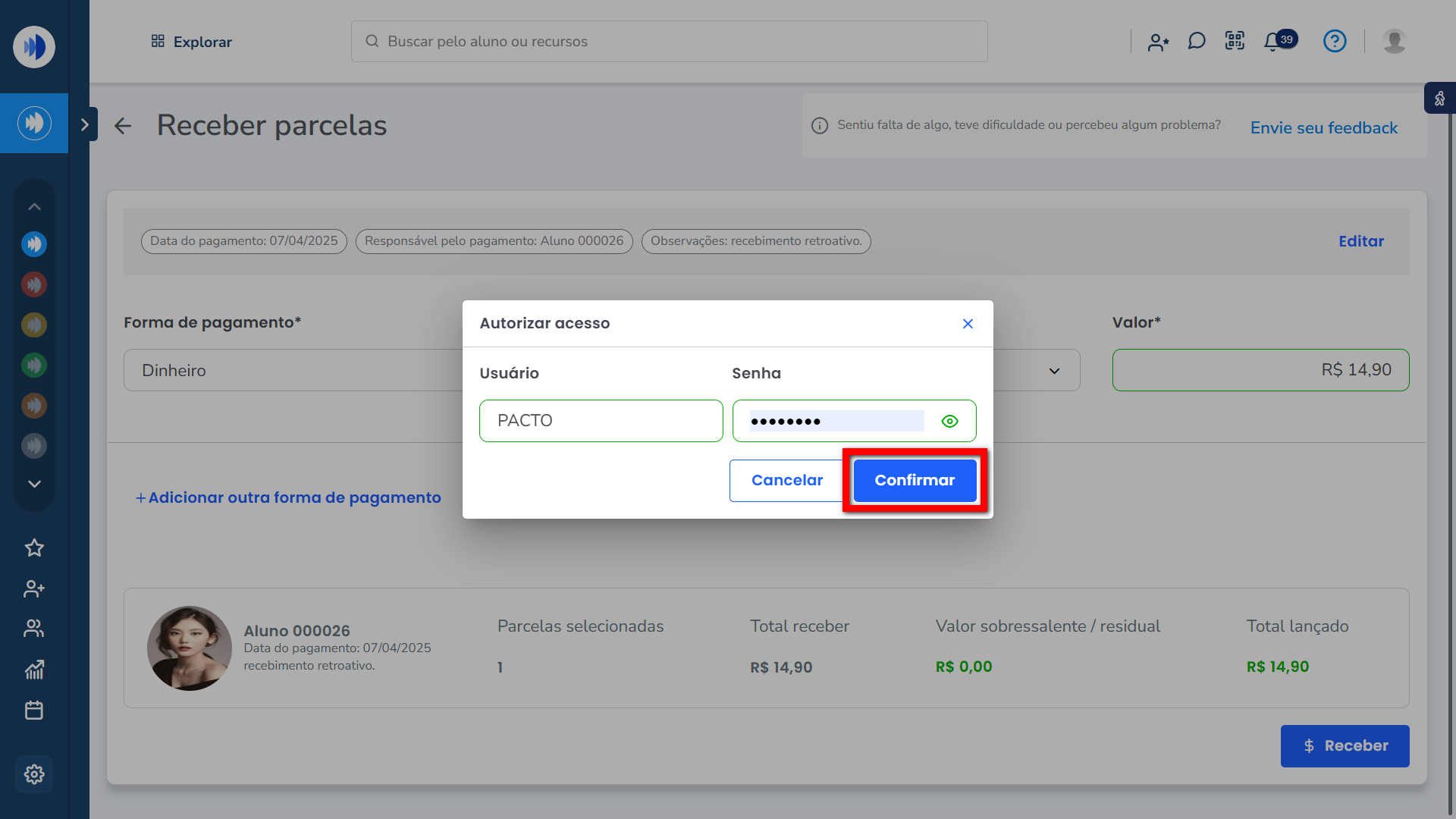
Task: Click the Confirmar button
Action: pos(915,480)
